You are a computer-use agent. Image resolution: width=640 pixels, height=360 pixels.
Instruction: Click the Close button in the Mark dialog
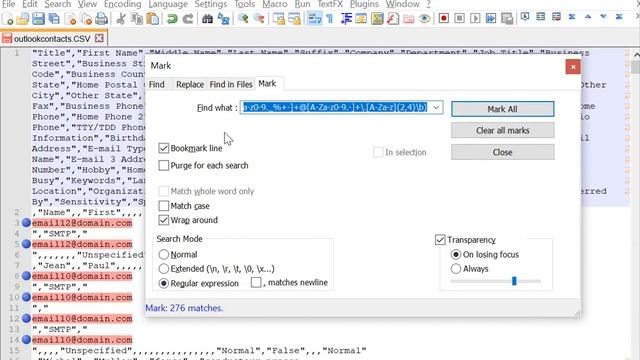[x=502, y=152]
